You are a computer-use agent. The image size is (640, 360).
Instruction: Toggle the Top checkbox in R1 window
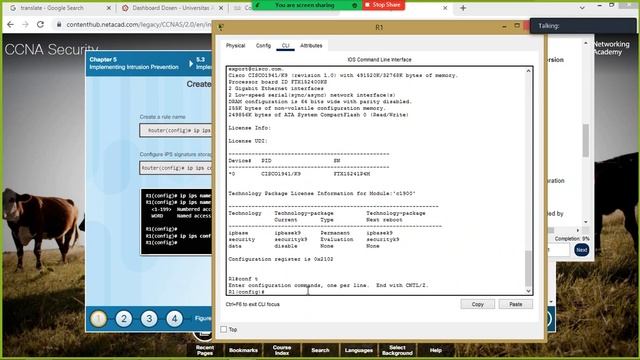(x=224, y=329)
